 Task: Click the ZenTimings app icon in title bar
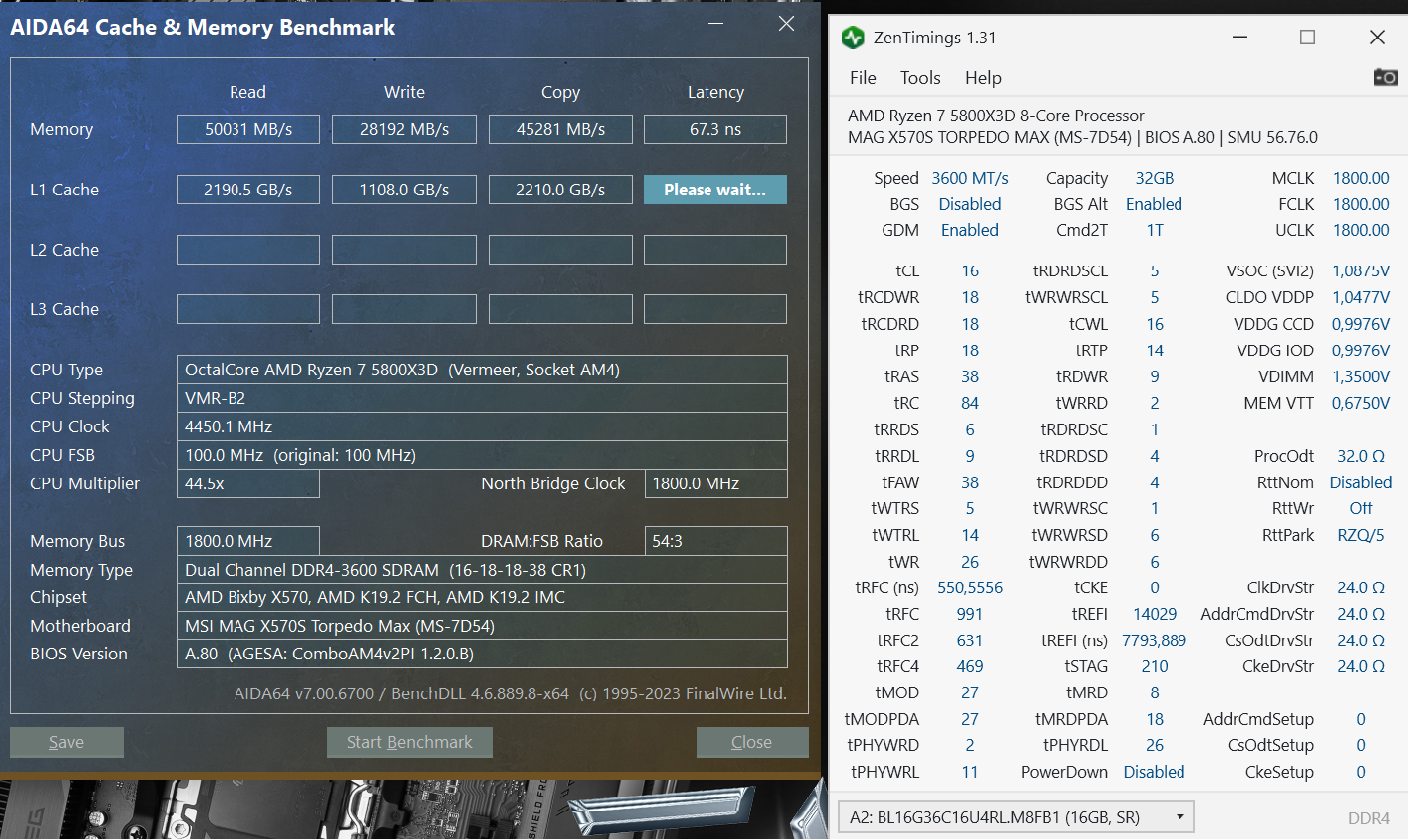click(853, 38)
